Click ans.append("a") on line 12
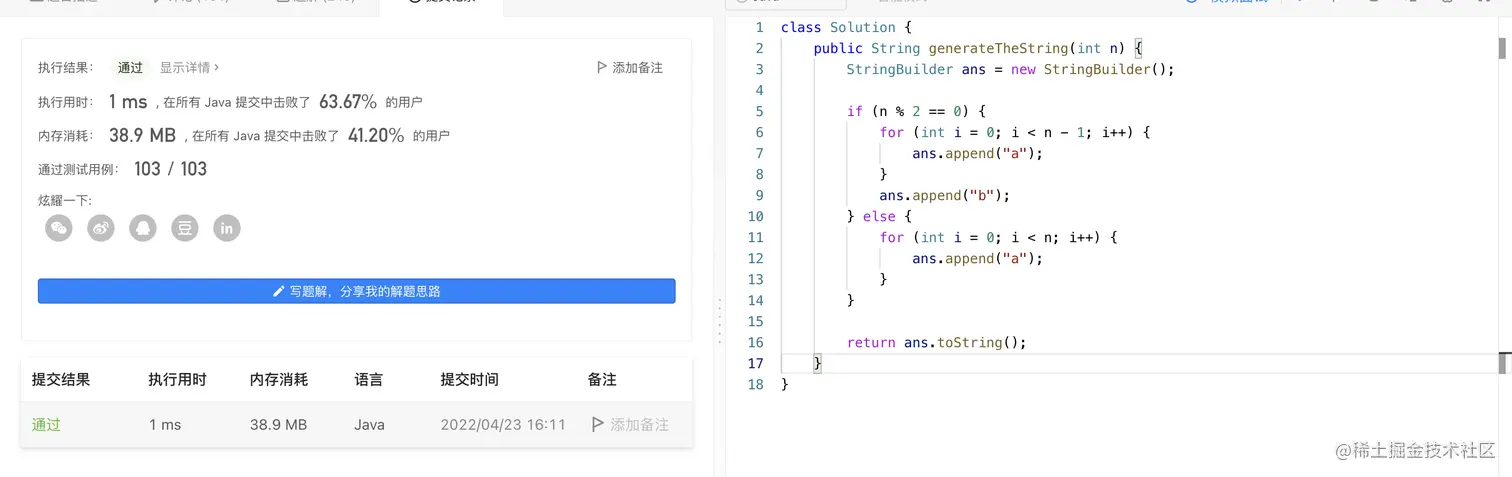 (977, 258)
